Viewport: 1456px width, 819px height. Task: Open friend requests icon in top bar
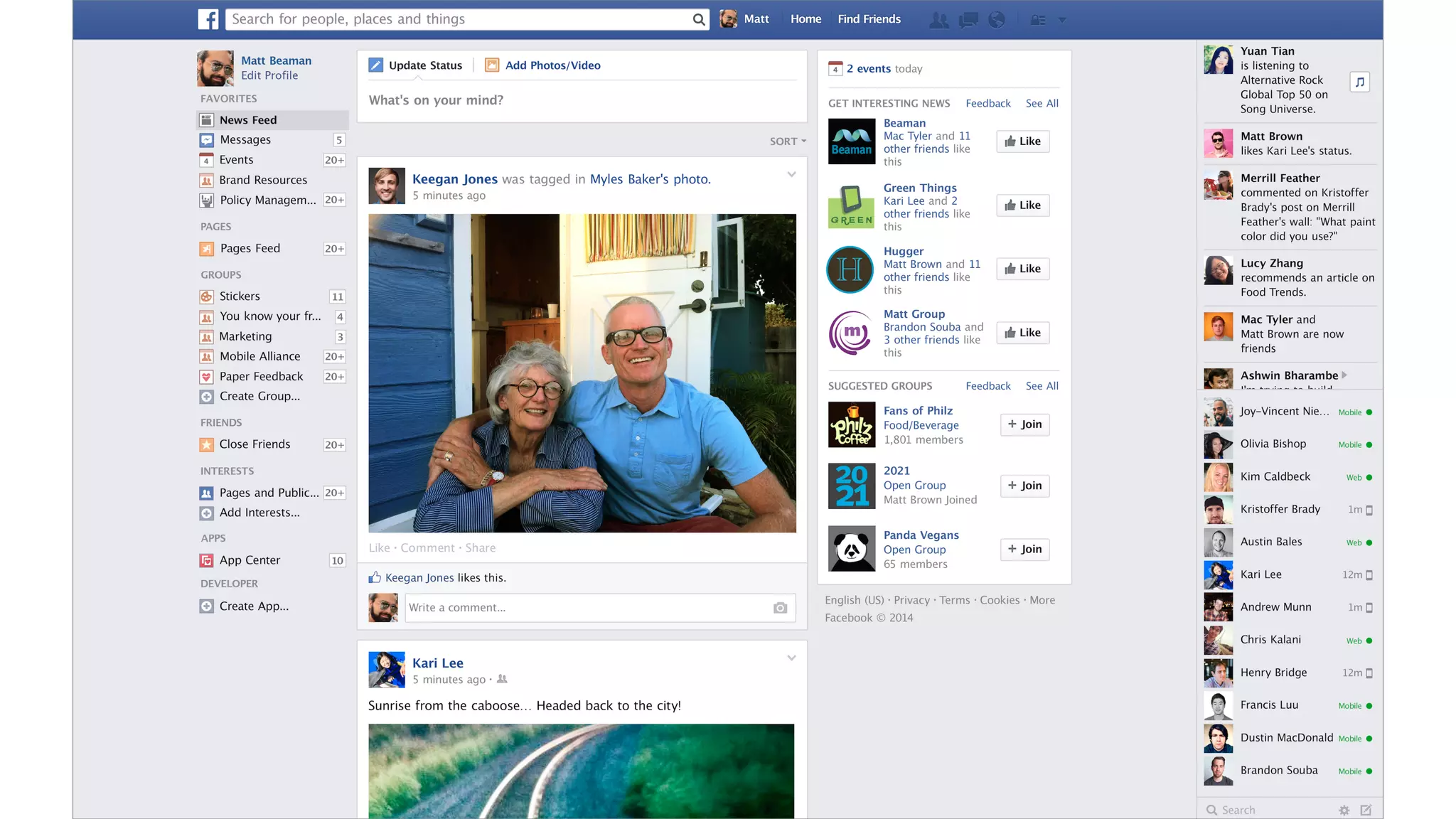coord(938,20)
